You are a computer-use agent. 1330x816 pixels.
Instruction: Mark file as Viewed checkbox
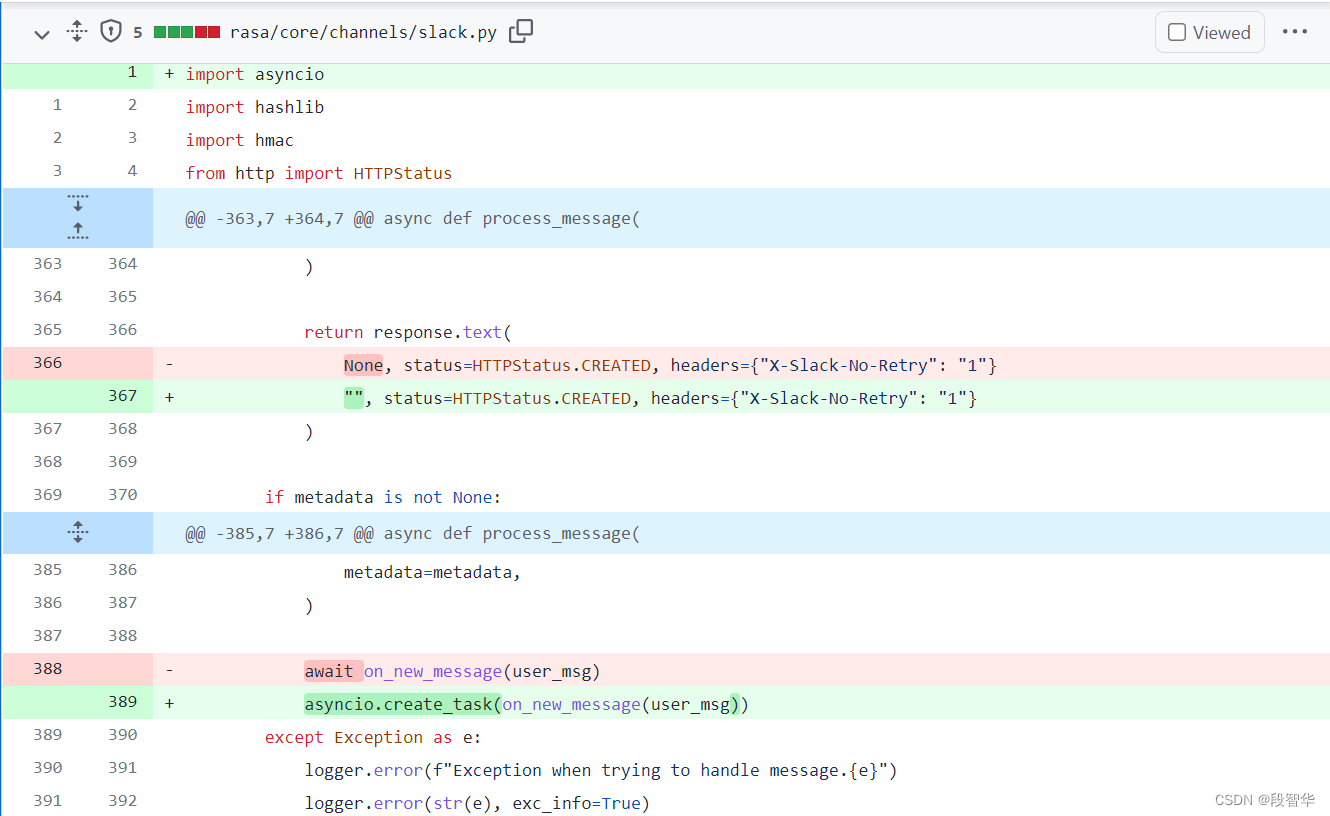click(1177, 32)
